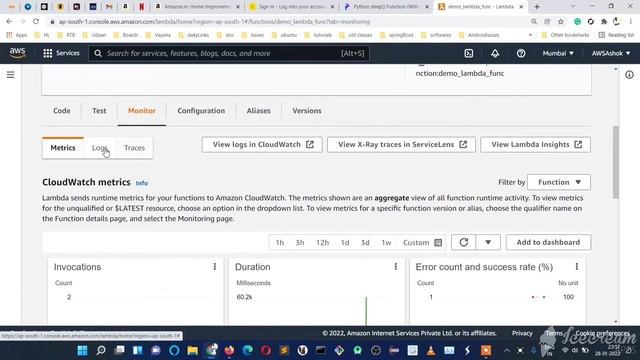The image size is (640, 360).
Task: Open File Explorer from taskbar
Action: [193, 350]
